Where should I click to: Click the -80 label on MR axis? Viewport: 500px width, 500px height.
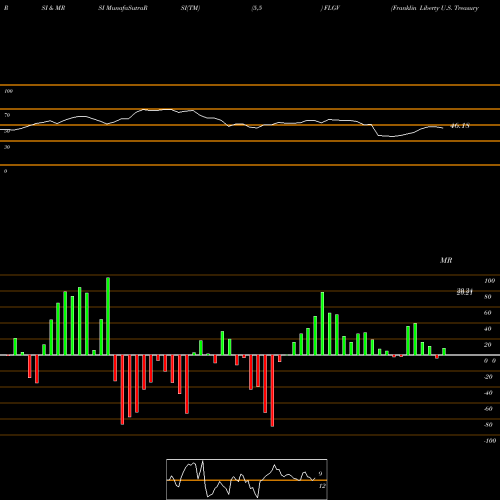pyautogui.click(x=488, y=425)
